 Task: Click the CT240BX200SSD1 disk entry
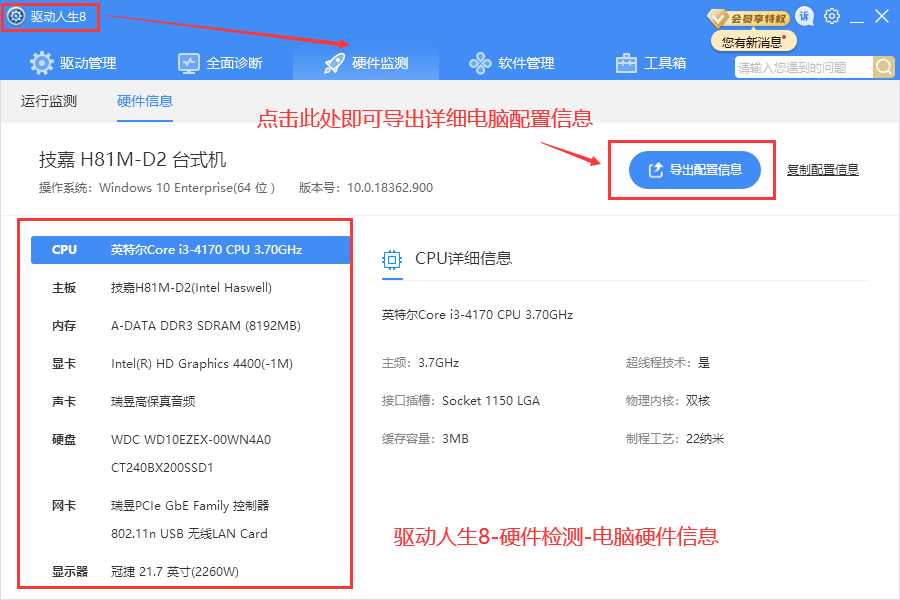[x=162, y=468]
